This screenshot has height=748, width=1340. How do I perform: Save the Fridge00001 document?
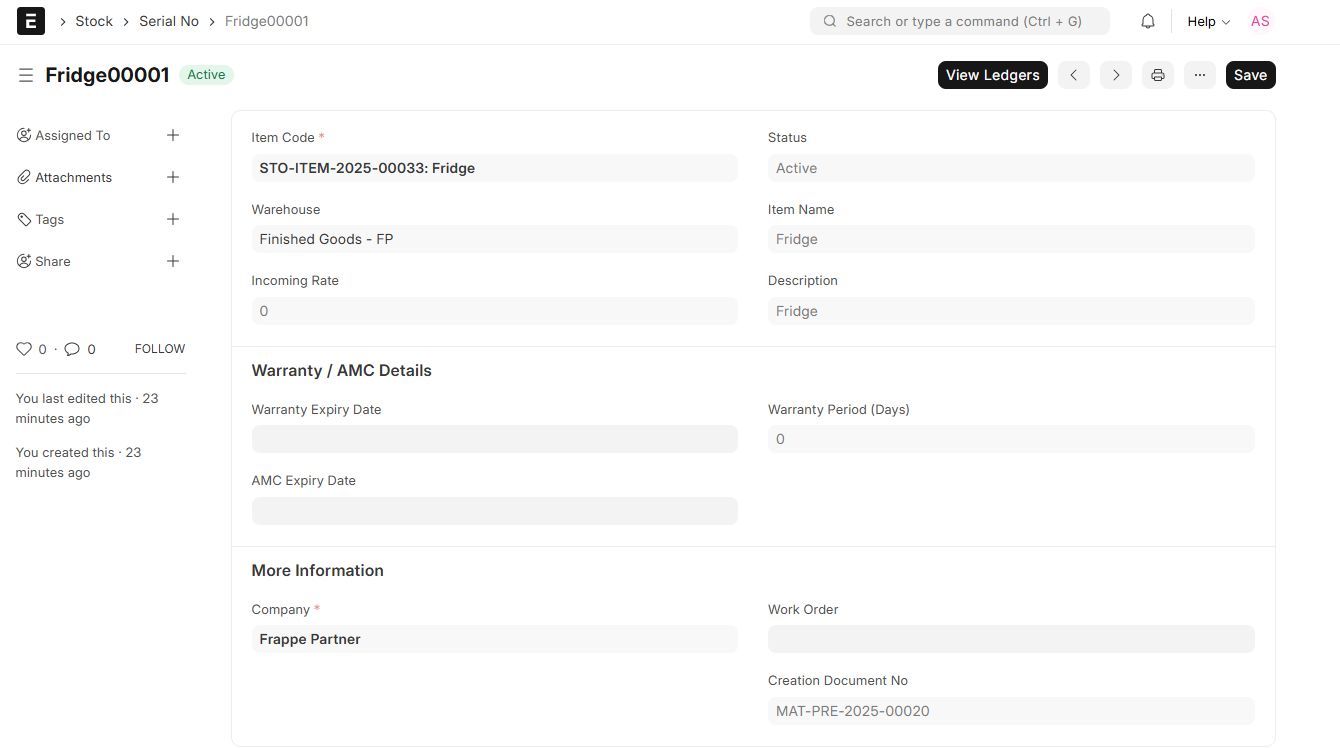coord(1250,75)
